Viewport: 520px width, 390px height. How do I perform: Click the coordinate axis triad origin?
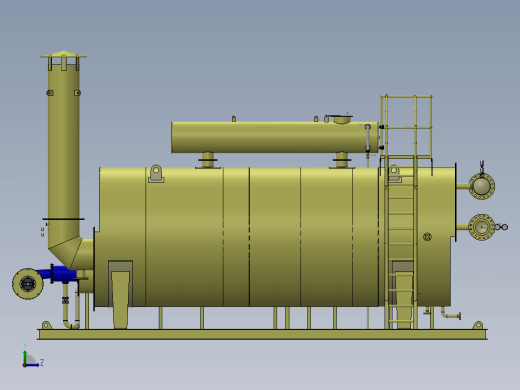25,365
